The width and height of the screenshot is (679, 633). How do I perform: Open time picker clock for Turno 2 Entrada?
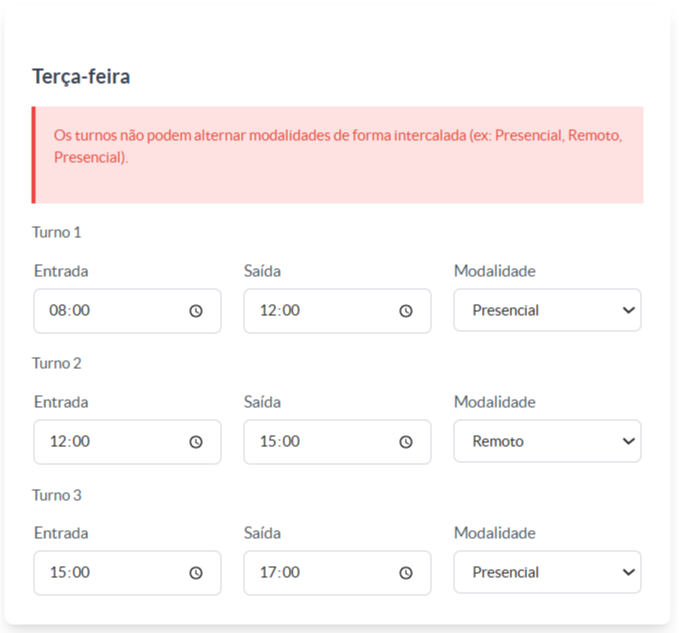click(x=196, y=442)
